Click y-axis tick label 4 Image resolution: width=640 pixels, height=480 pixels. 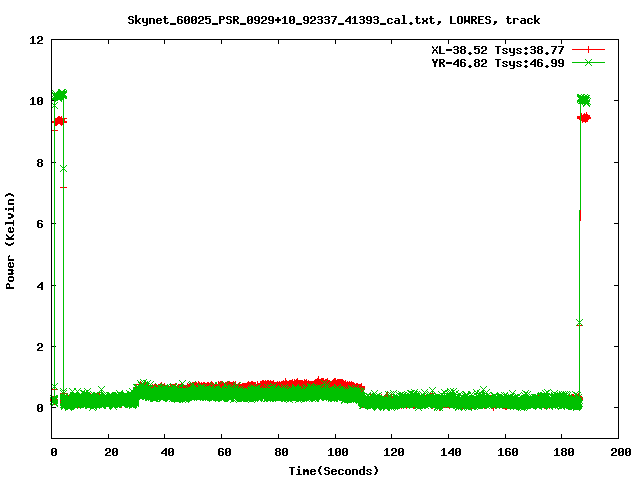(40, 286)
